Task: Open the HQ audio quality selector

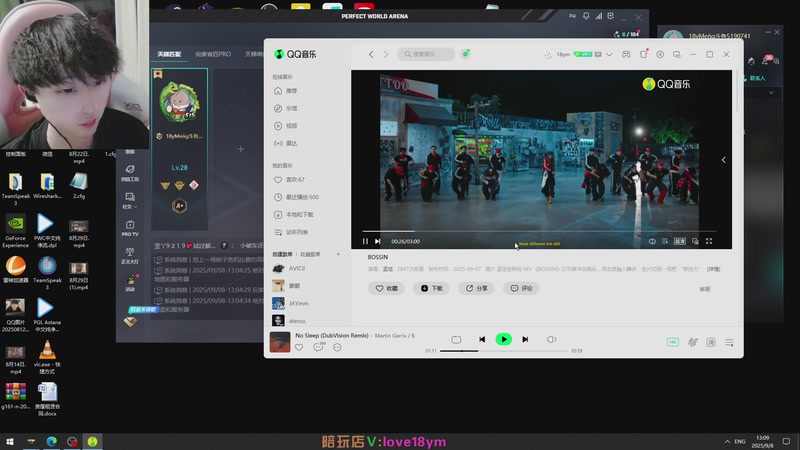Action: coord(672,342)
